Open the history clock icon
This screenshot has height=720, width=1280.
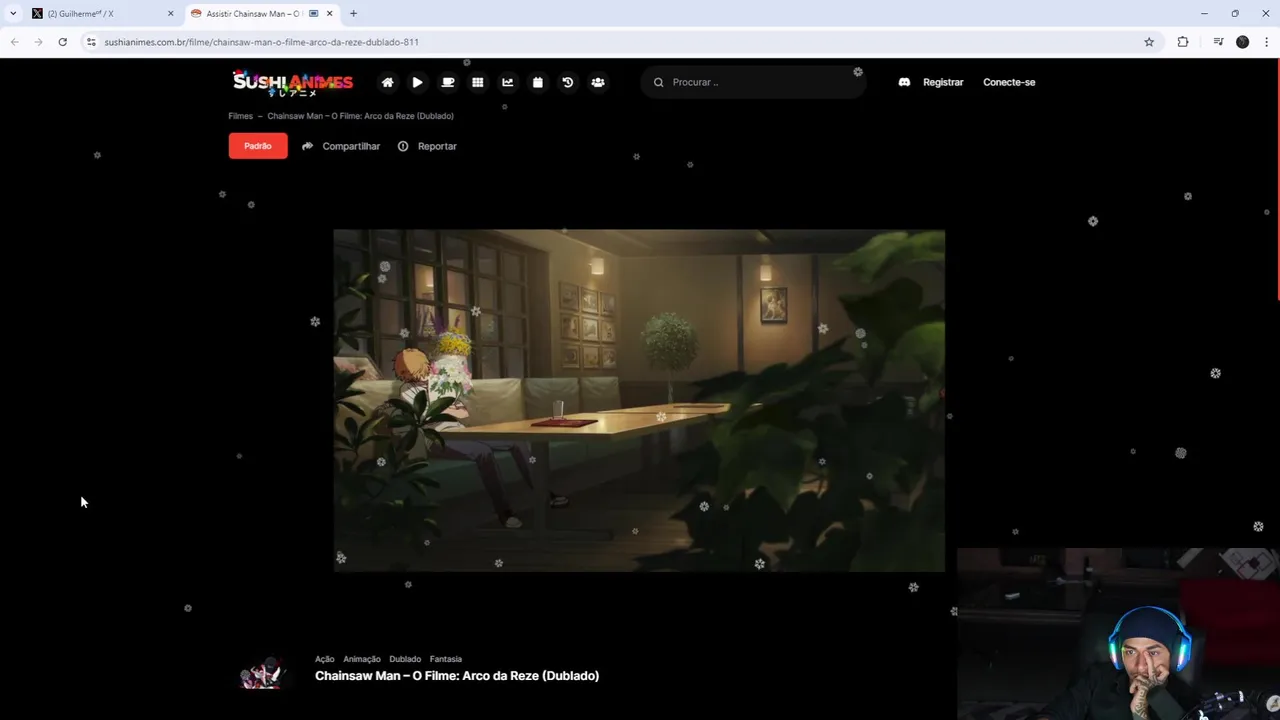tap(567, 82)
